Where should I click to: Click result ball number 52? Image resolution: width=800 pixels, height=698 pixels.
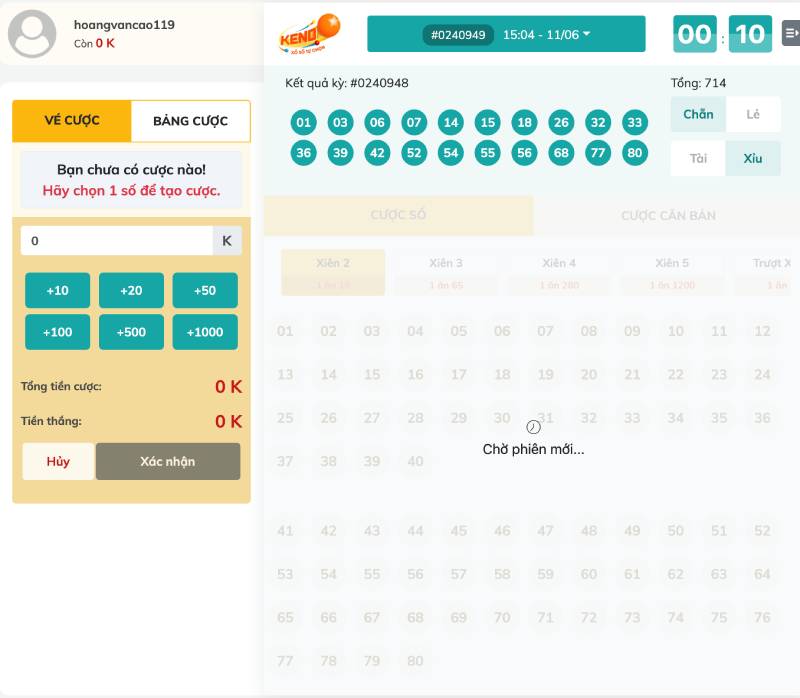pos(414,153)
